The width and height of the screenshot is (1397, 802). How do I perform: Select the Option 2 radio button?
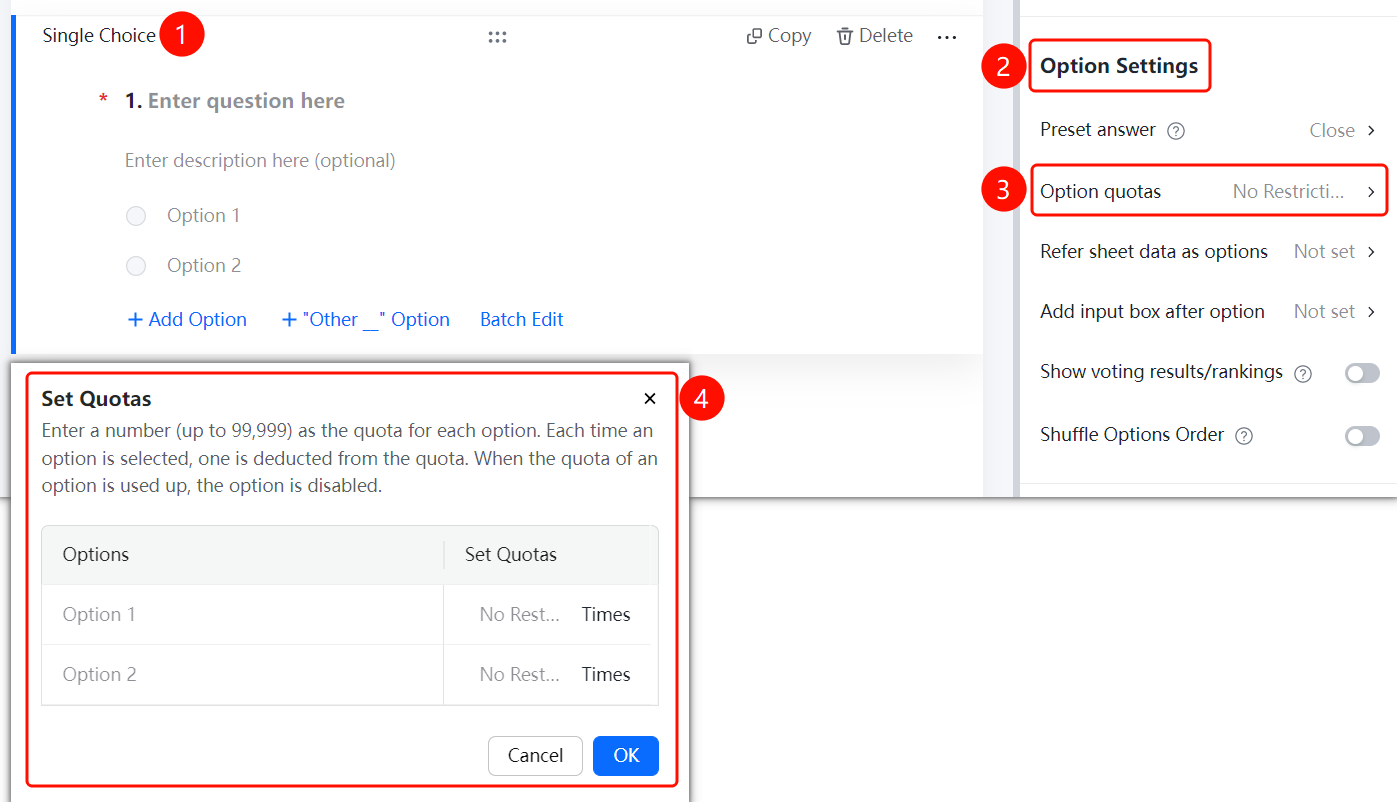(x=136, y=266)
